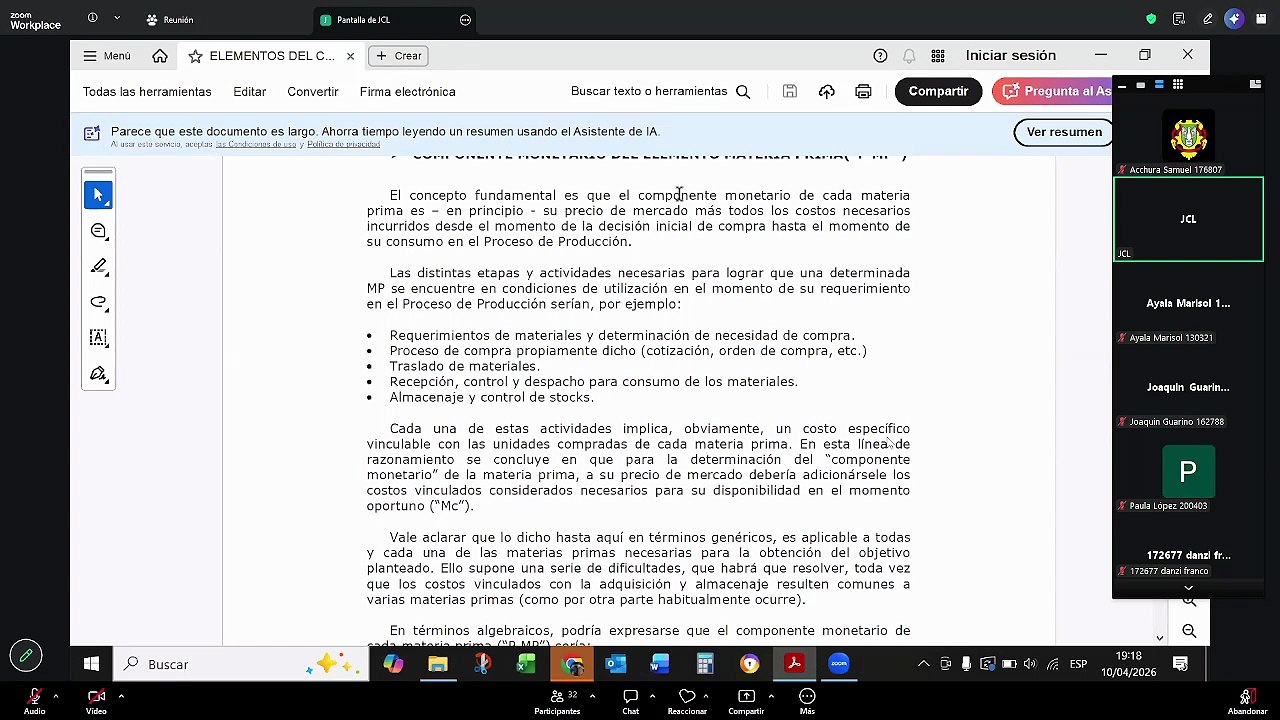1280x720 pixels.
Task: Zoom out of the PDF page
Action: click(x=1189, y=631)
